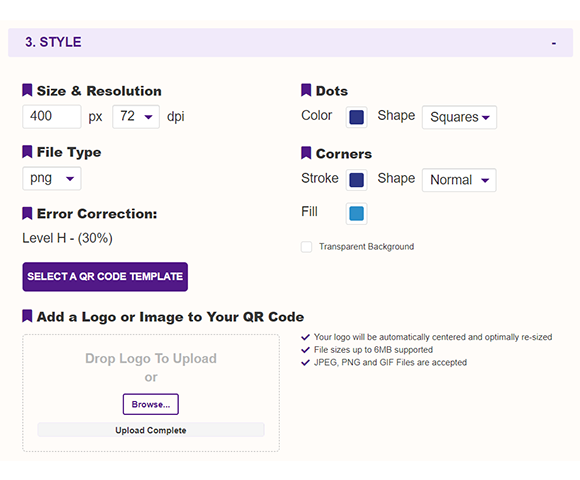Click the bookmark icon beside Corners heading
Image resolution: width=580 pixels, height=480 pixels.
pyautogui.click(x=306, y=153)
